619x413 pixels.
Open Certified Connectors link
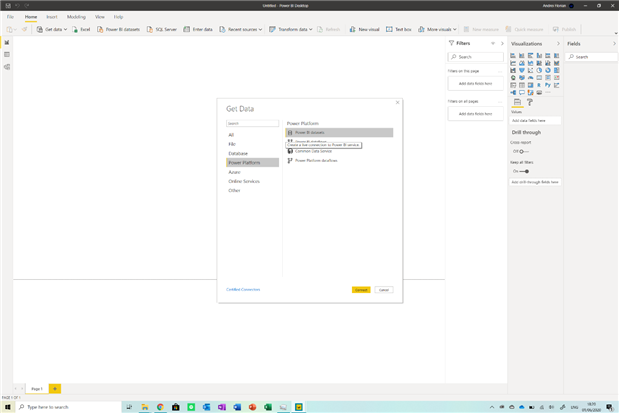click(x=243, y=289)
